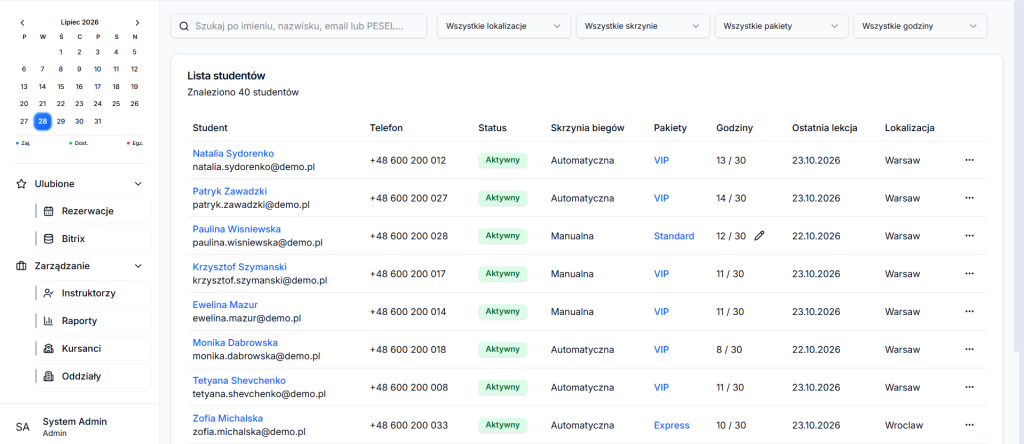Click phone +48 600 200 033
This screenshot has width=1024, height=444.
pyautogui.click(x=409, y=425)
